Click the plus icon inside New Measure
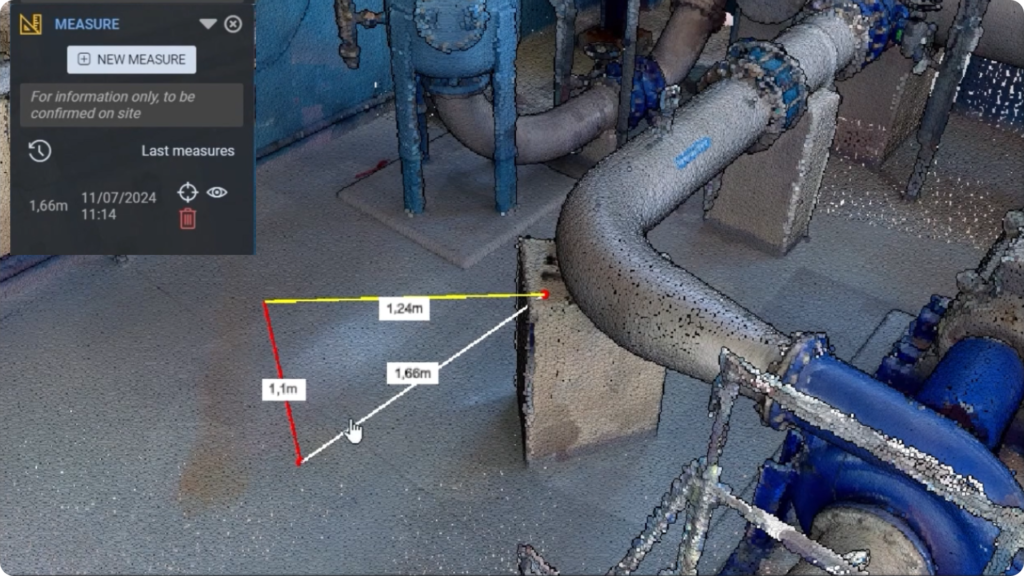 point(83,59)
